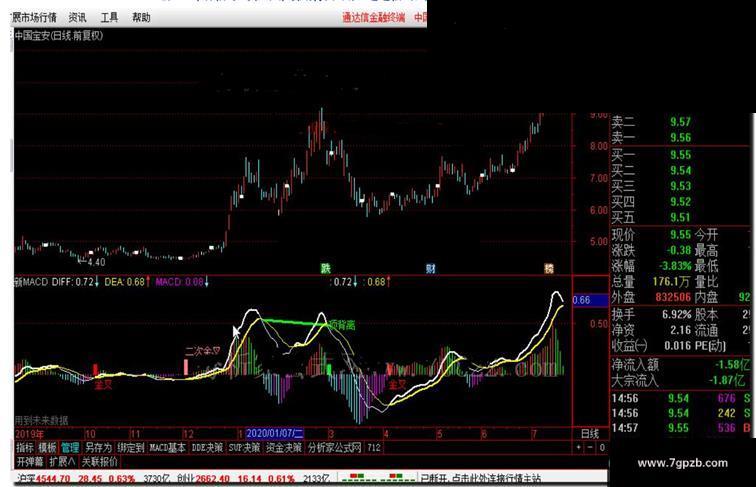Image resolution: width=756 pixels, height=487 pixels.
Task: Click the 收益 value 0.016
Action: [x=677, y=346]
